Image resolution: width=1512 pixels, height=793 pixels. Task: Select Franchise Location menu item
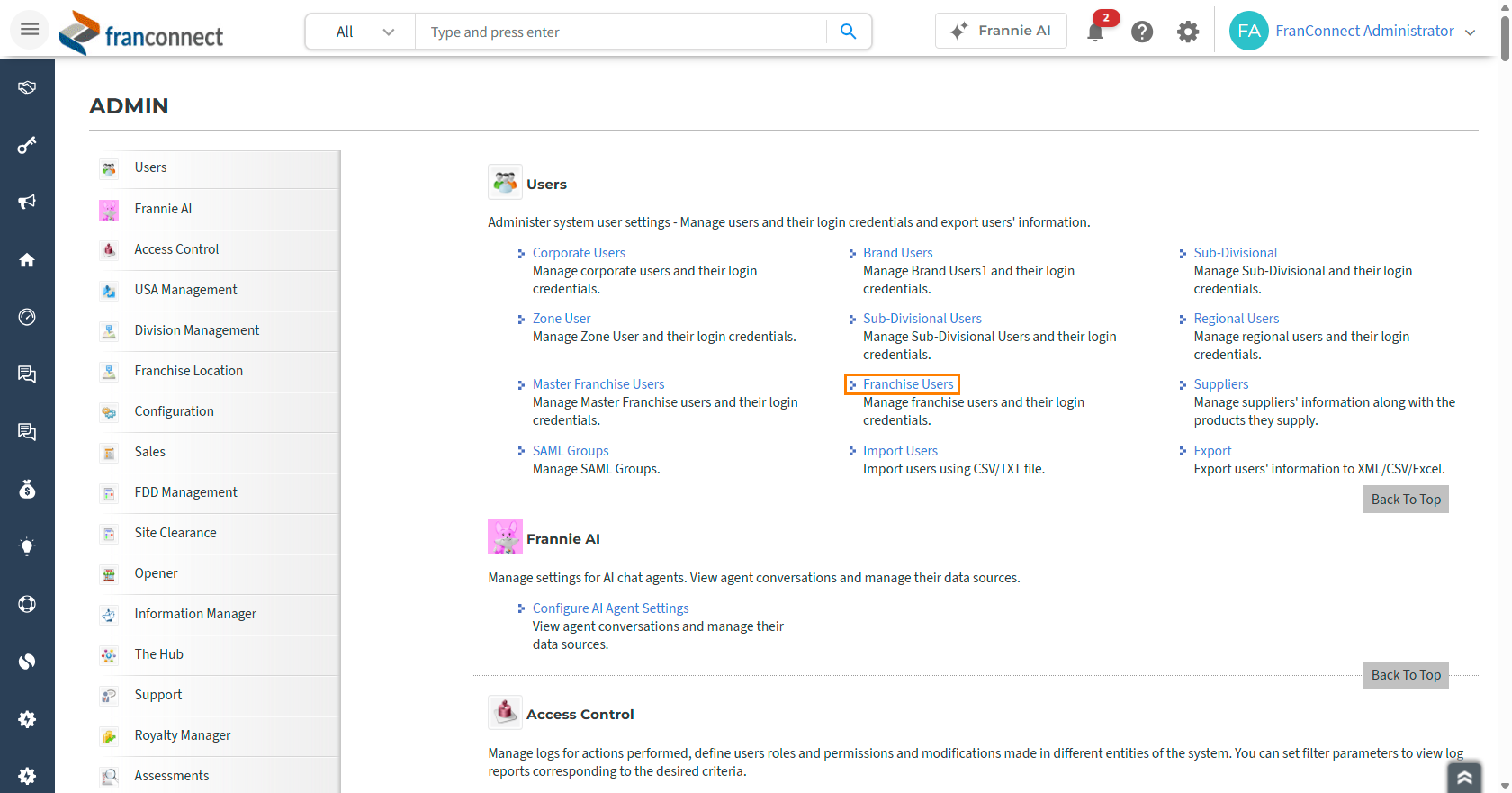click(x=189, y=371)
